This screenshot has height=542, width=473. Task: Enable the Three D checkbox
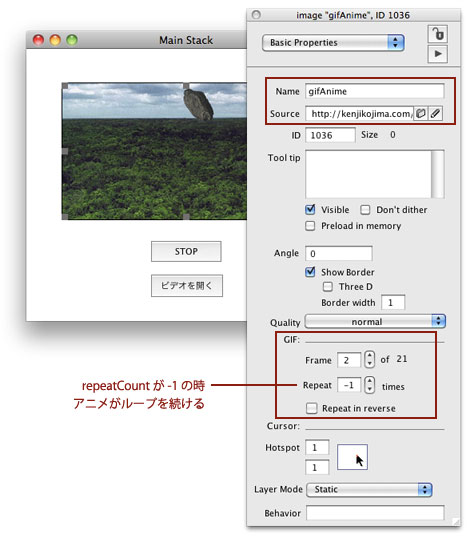coord(327,287)
